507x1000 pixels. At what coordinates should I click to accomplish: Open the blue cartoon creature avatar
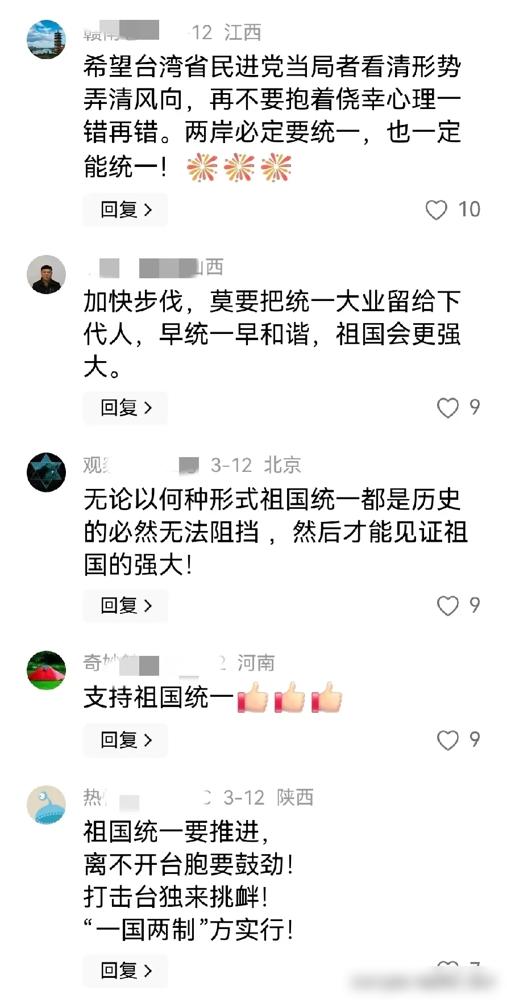46,804
